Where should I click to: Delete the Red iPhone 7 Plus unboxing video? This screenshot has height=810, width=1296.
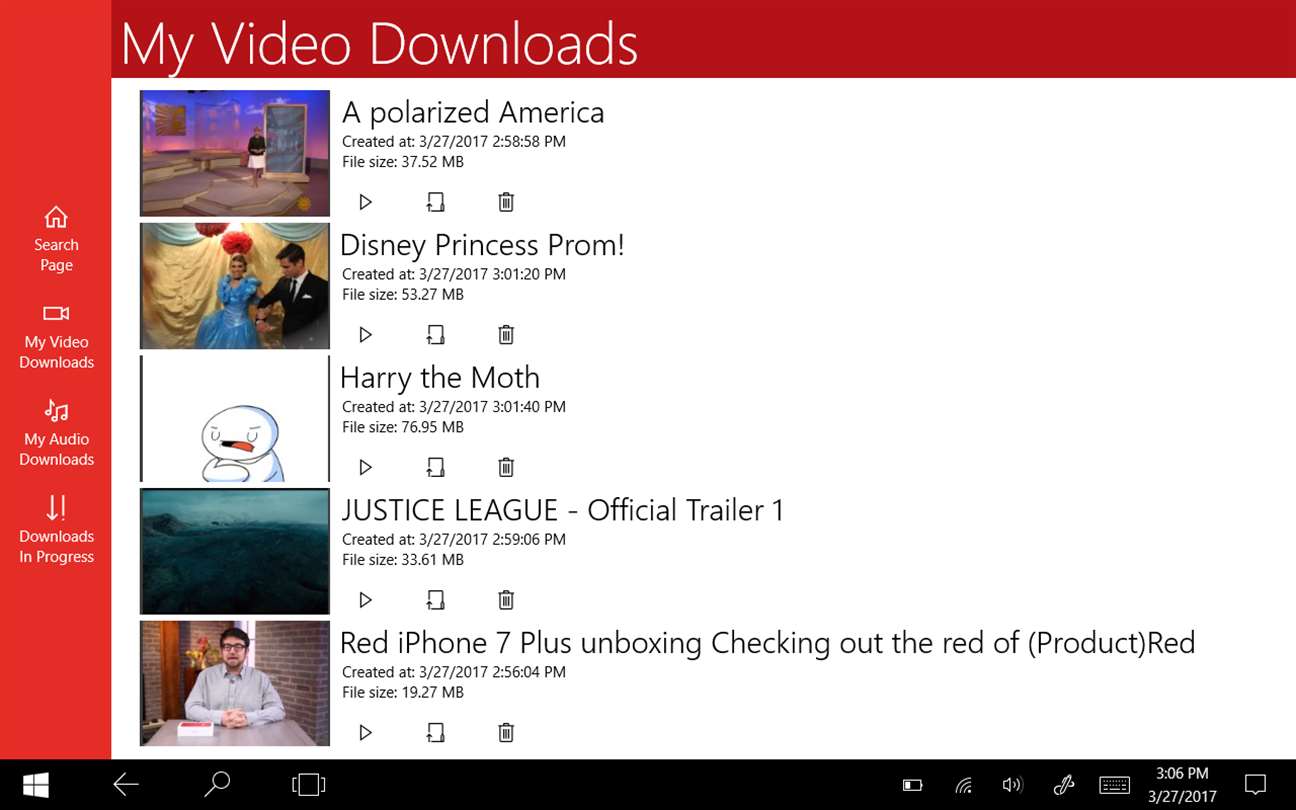click(506, 733)
